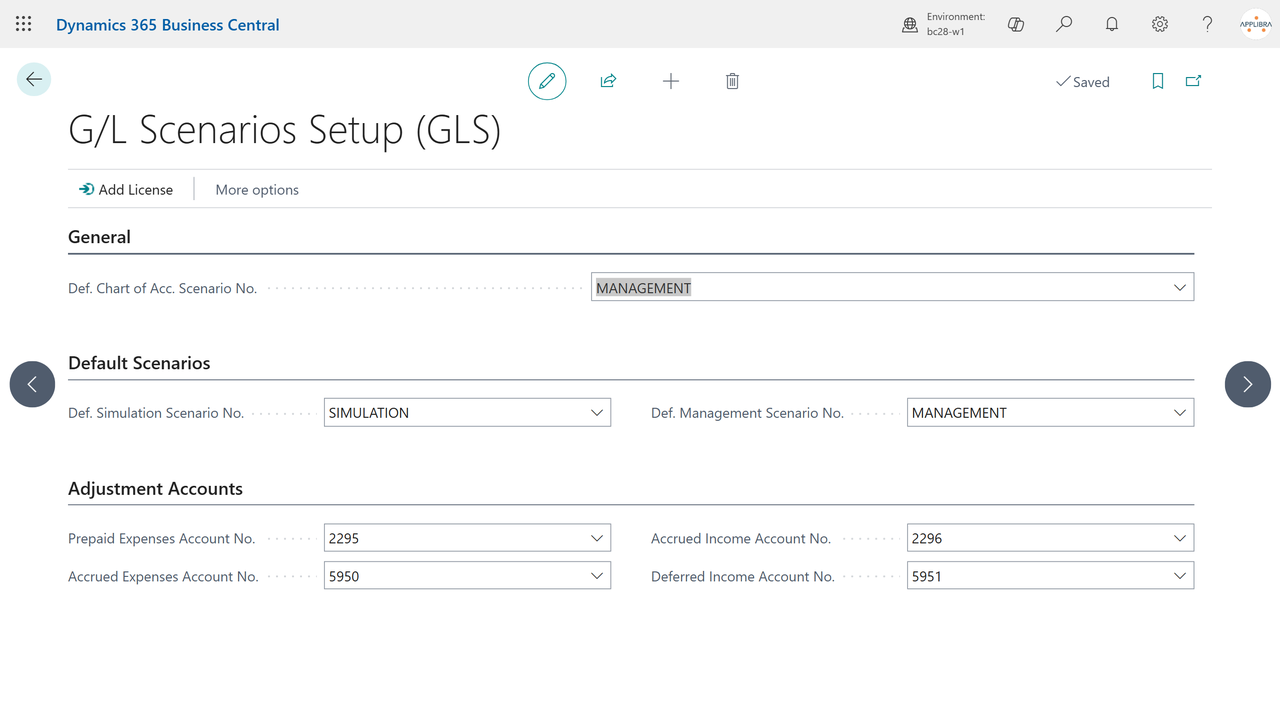Expand Prepaid Expenses Account No. dropdown
This screenshot has width=1280, height=720.
coord(597,538)
